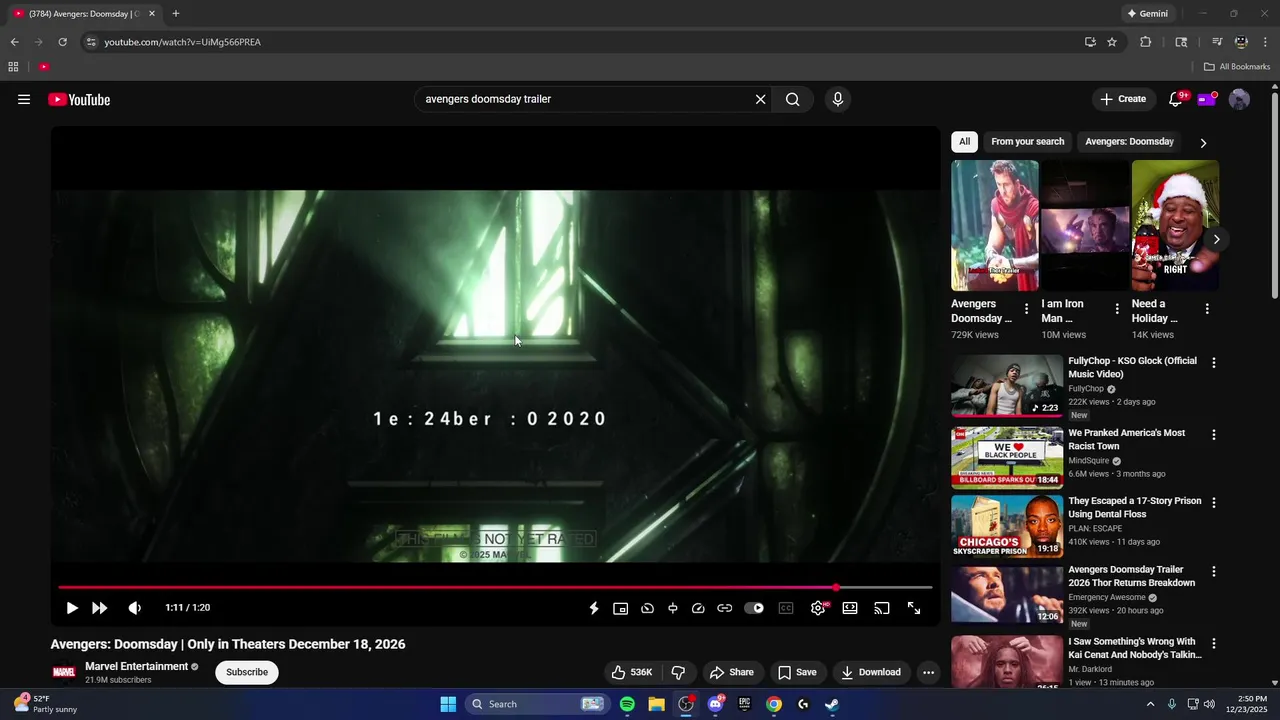1280x720 pixels.
Task: Bookmark this page with the star
Action: pyautogui.click(x=1112, y=42)
